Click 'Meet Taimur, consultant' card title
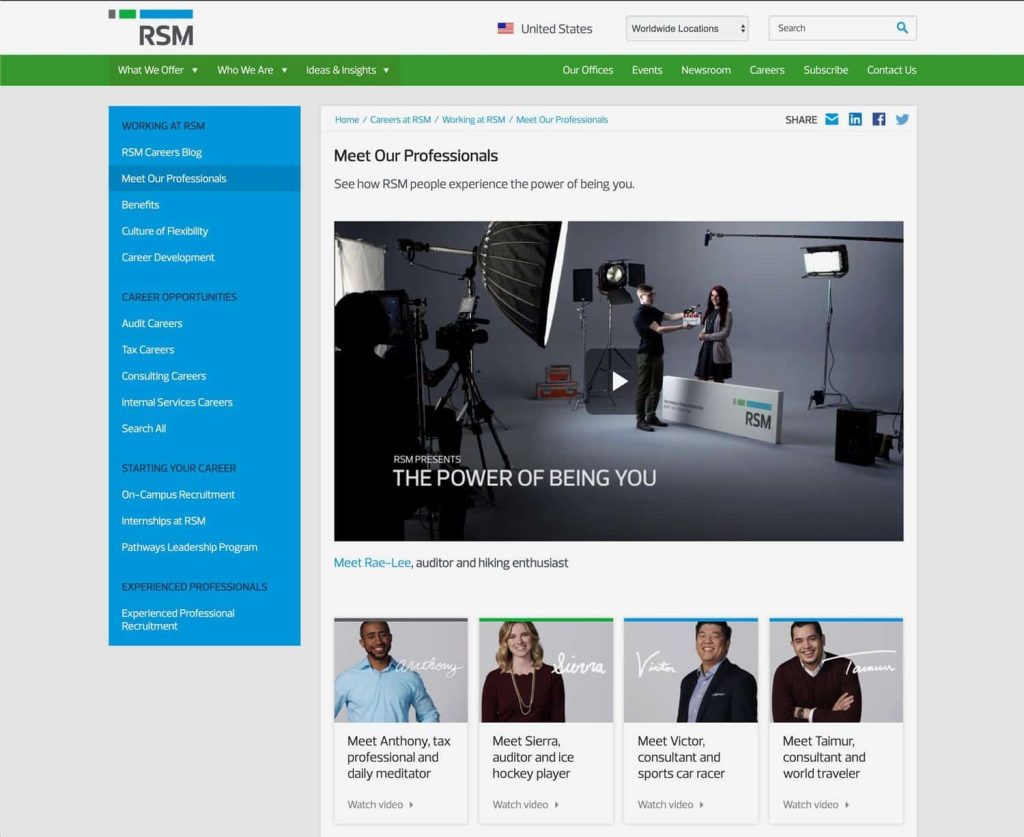1024x837 pixels. 824,757
